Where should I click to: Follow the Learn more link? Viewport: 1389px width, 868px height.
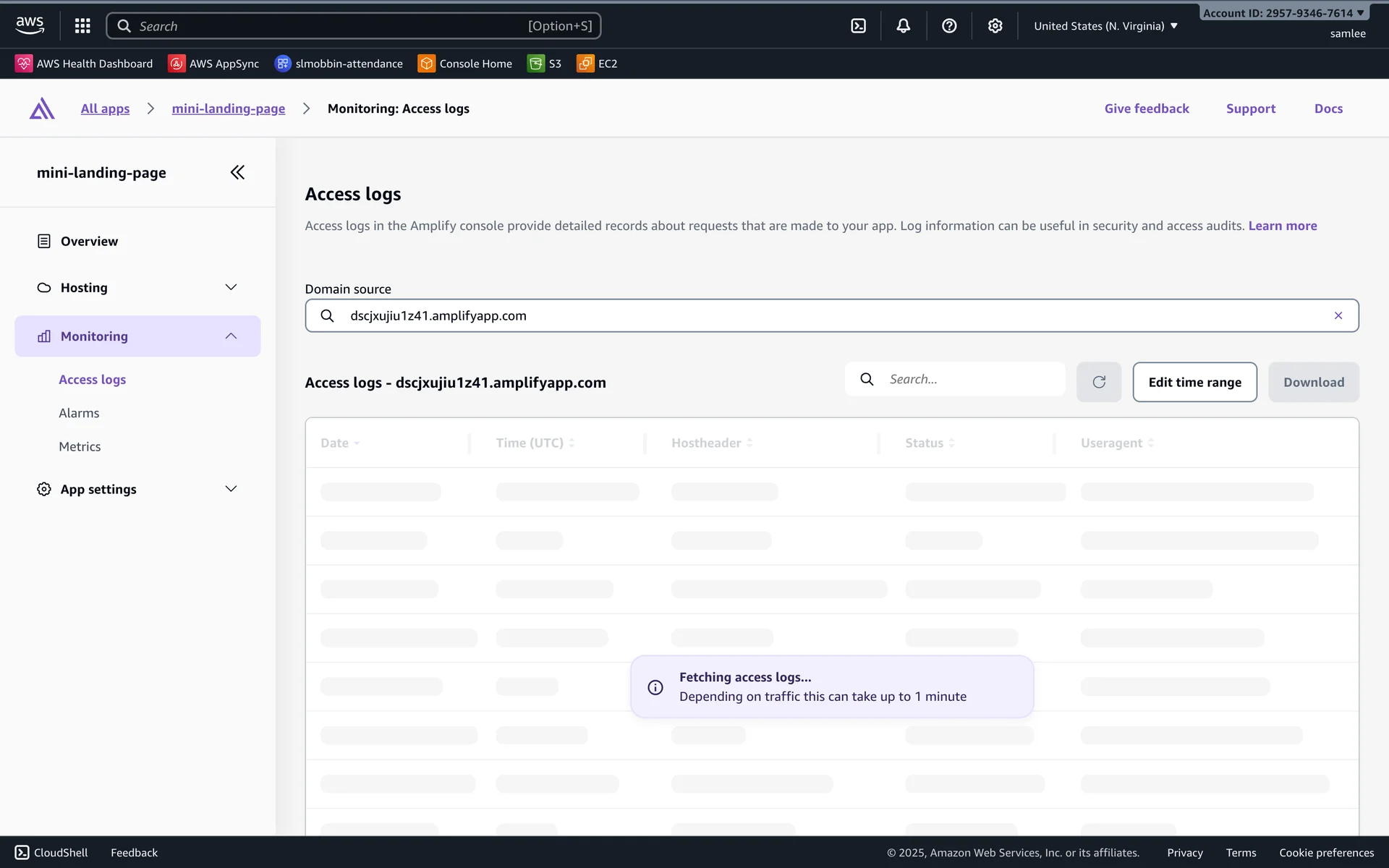coord(1282,226)
